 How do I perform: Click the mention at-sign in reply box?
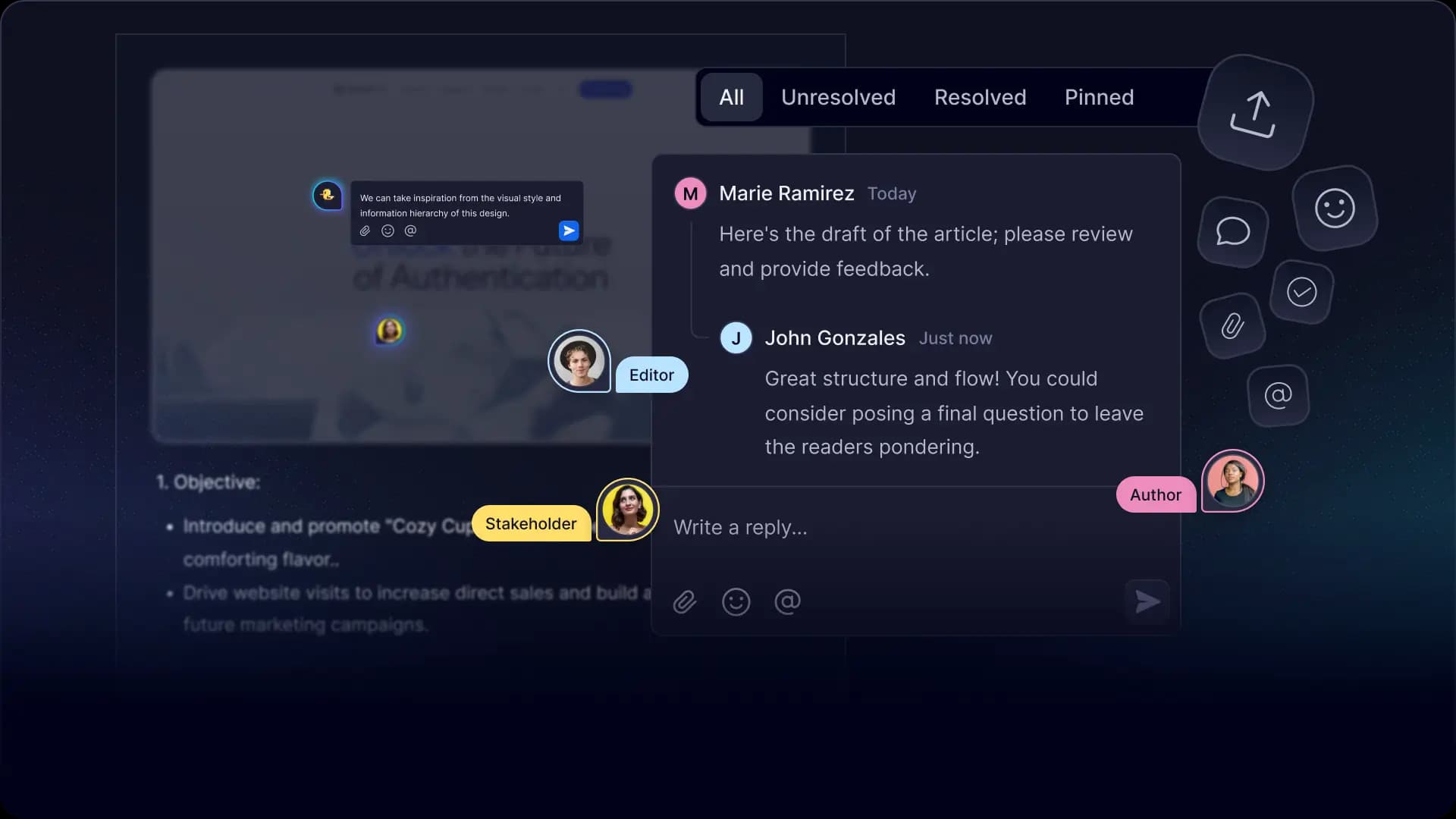coord(789,601)
